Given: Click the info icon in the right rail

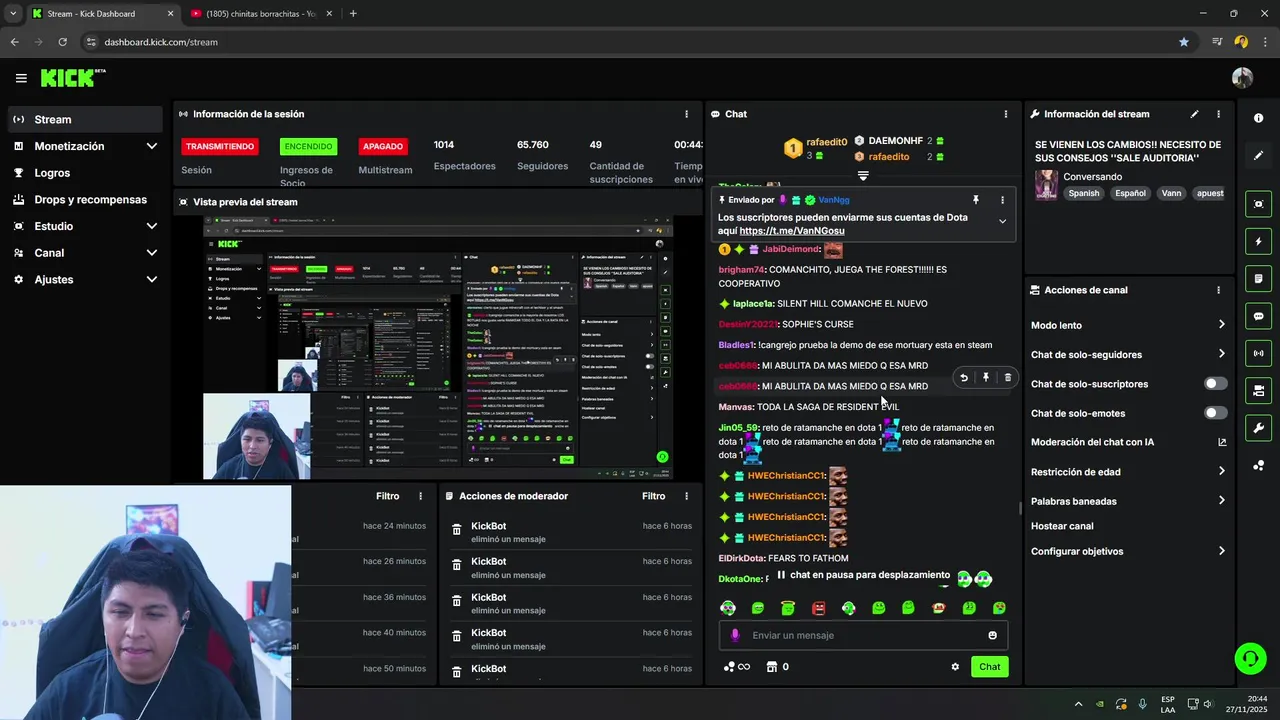Looking at the screenshot, I should (1259, 118).
